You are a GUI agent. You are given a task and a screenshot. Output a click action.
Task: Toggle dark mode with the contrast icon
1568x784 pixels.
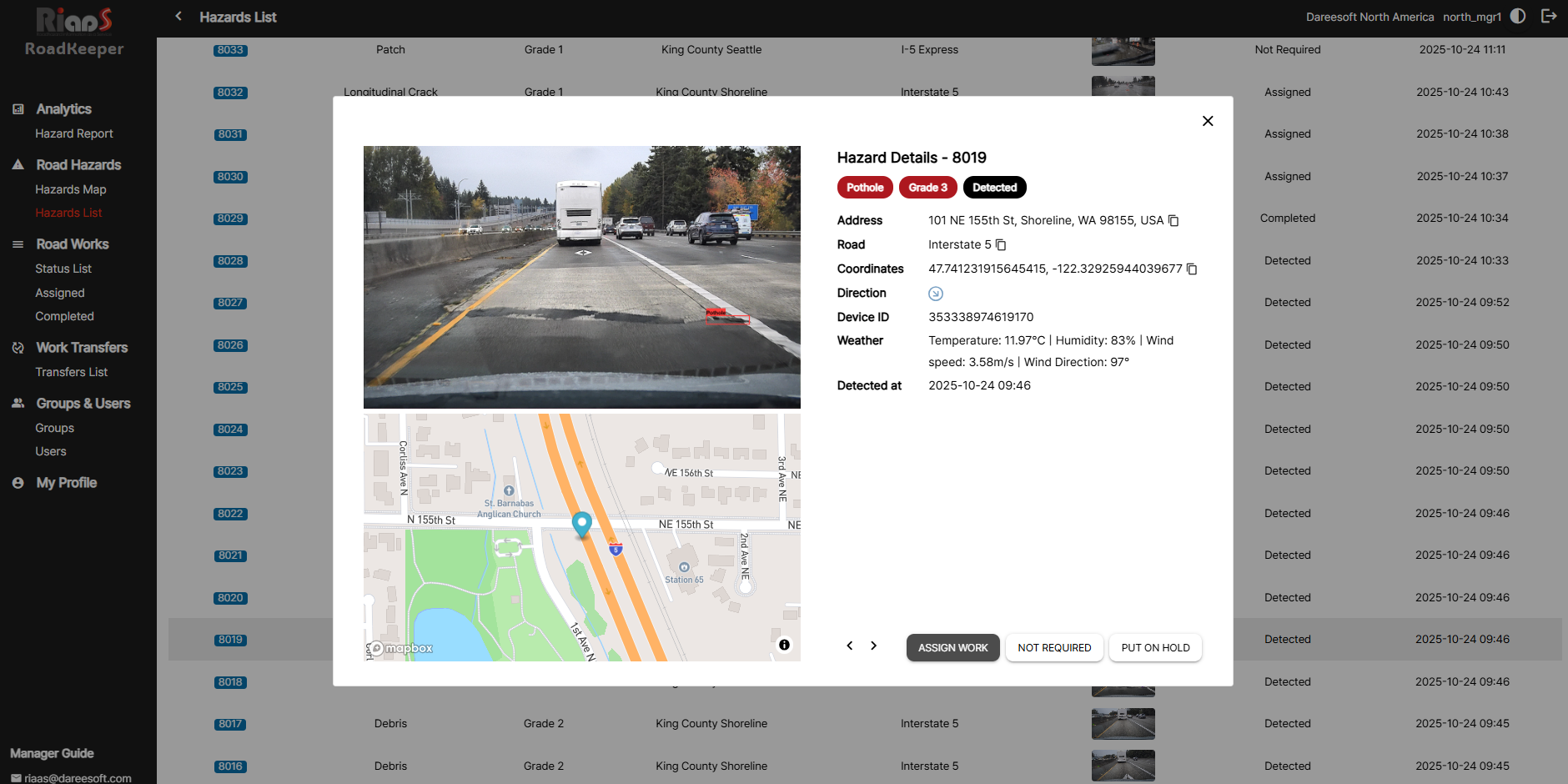(x=1519, y=16)
